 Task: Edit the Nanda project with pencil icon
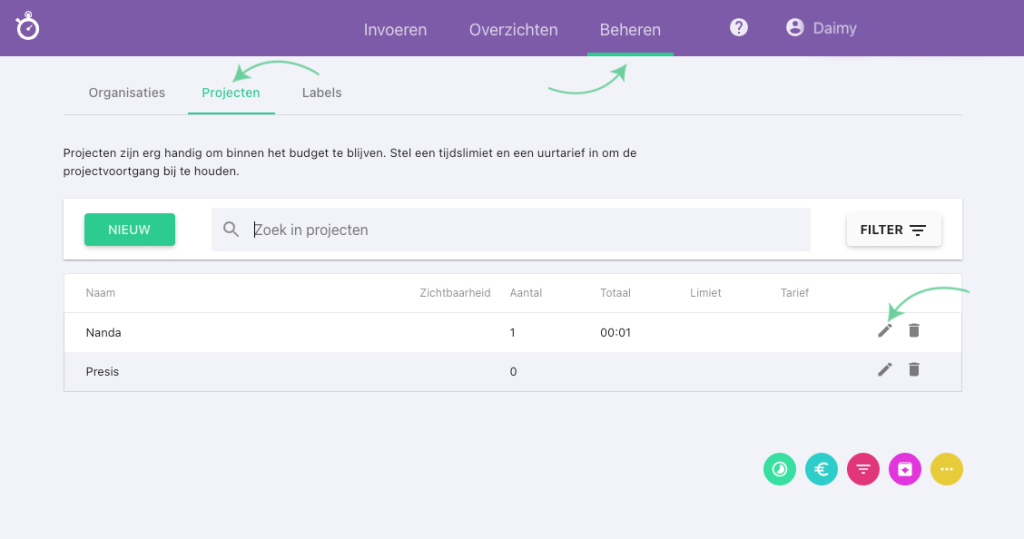click(x=885, y=331)
